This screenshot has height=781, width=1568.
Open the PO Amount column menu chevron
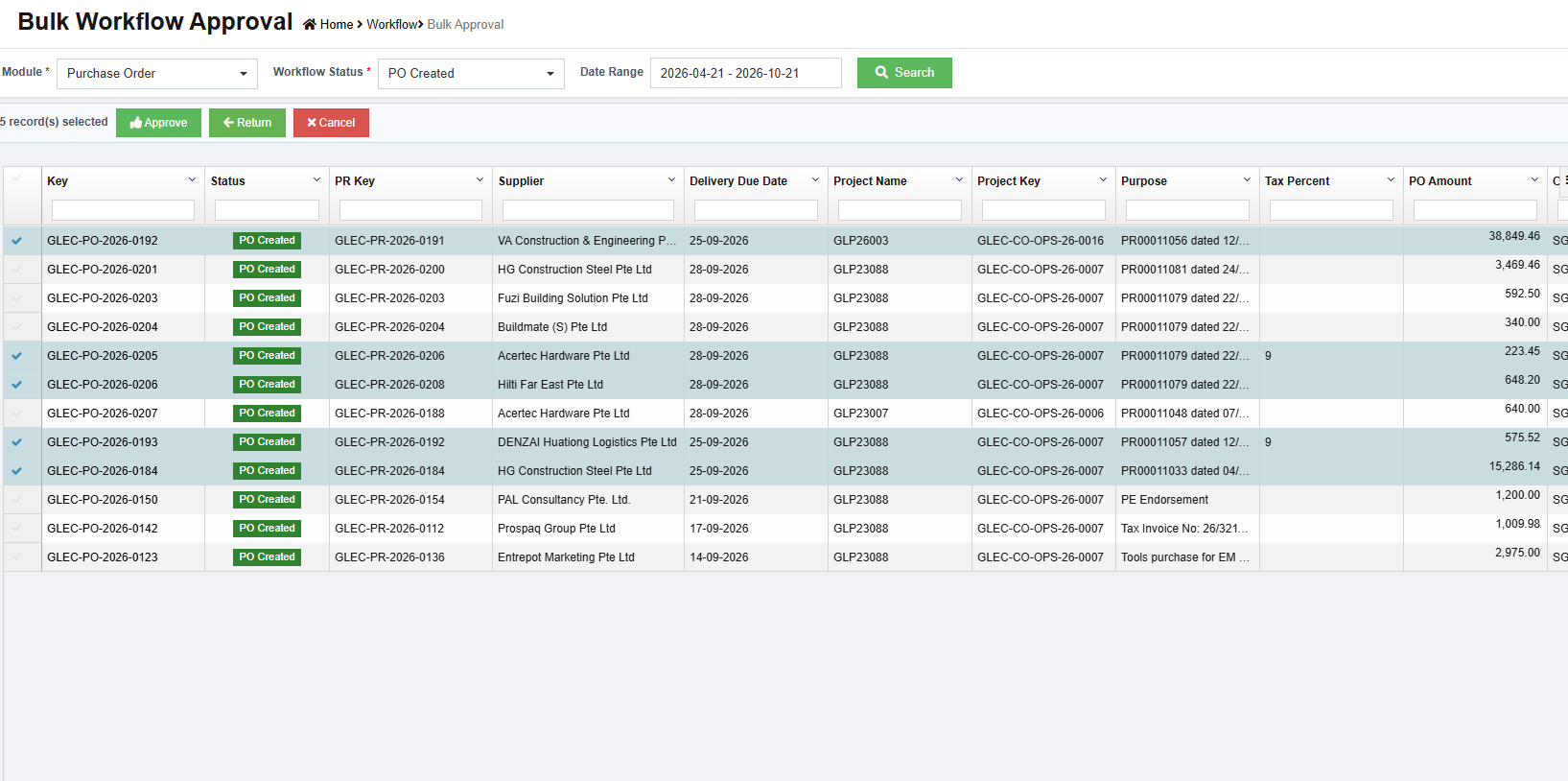1534,179
